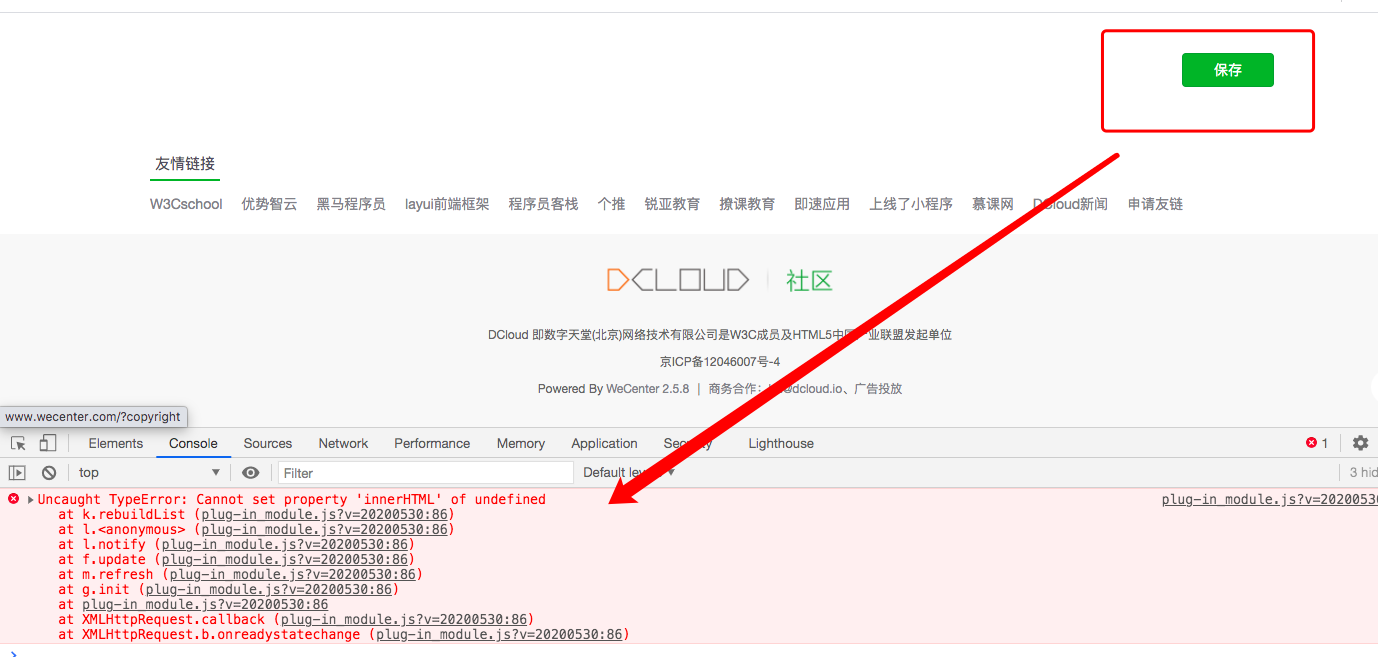Open source link on m.refresh line
This screenshot has height=657, width=1378.
point(292,574)
